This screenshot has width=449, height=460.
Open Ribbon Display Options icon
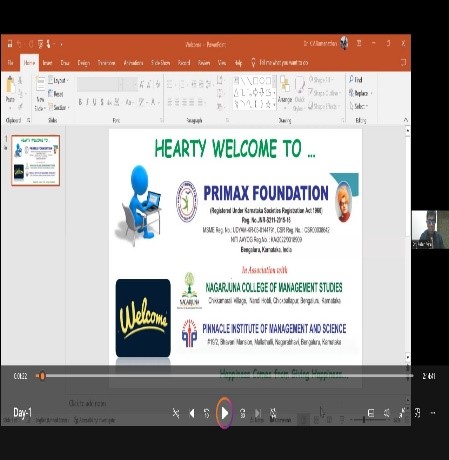pos(359,43)
